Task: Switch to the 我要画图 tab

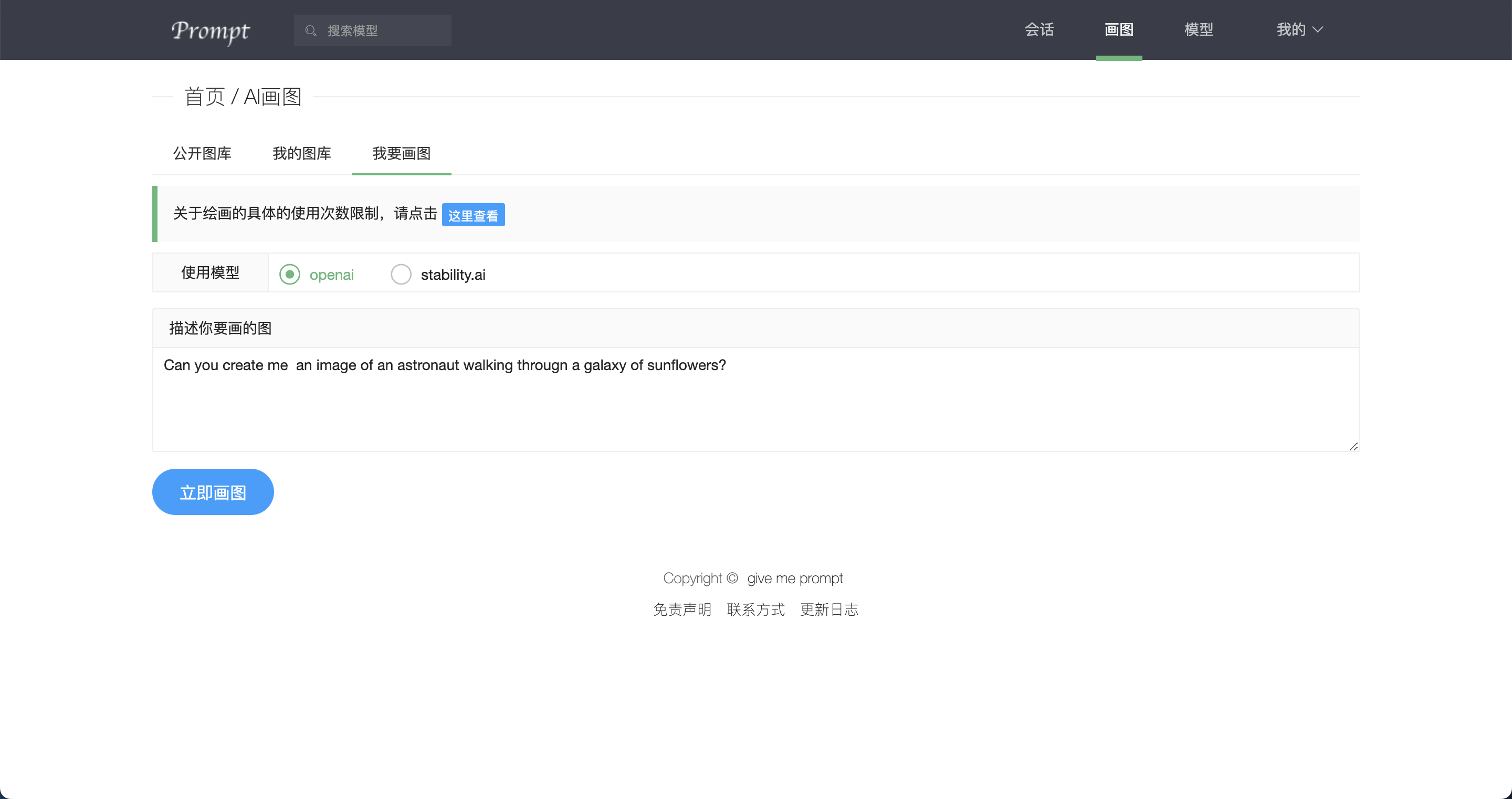Action: click(402, 153)
